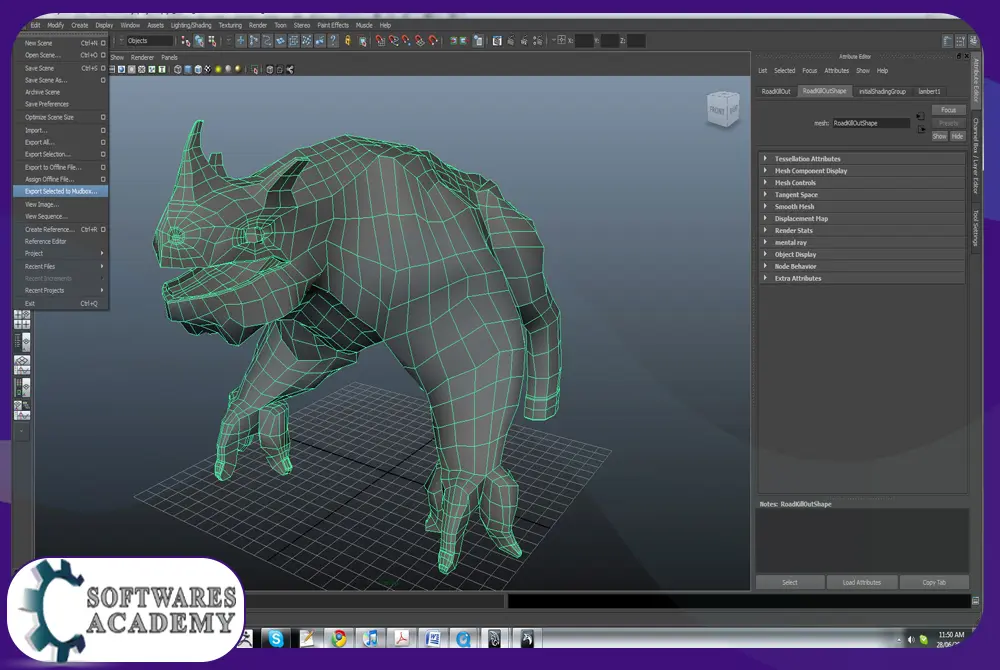Viewport: 1000px width, 670px height.
Task: Expand Smooth Mesh section
Action: coord(862,207)
